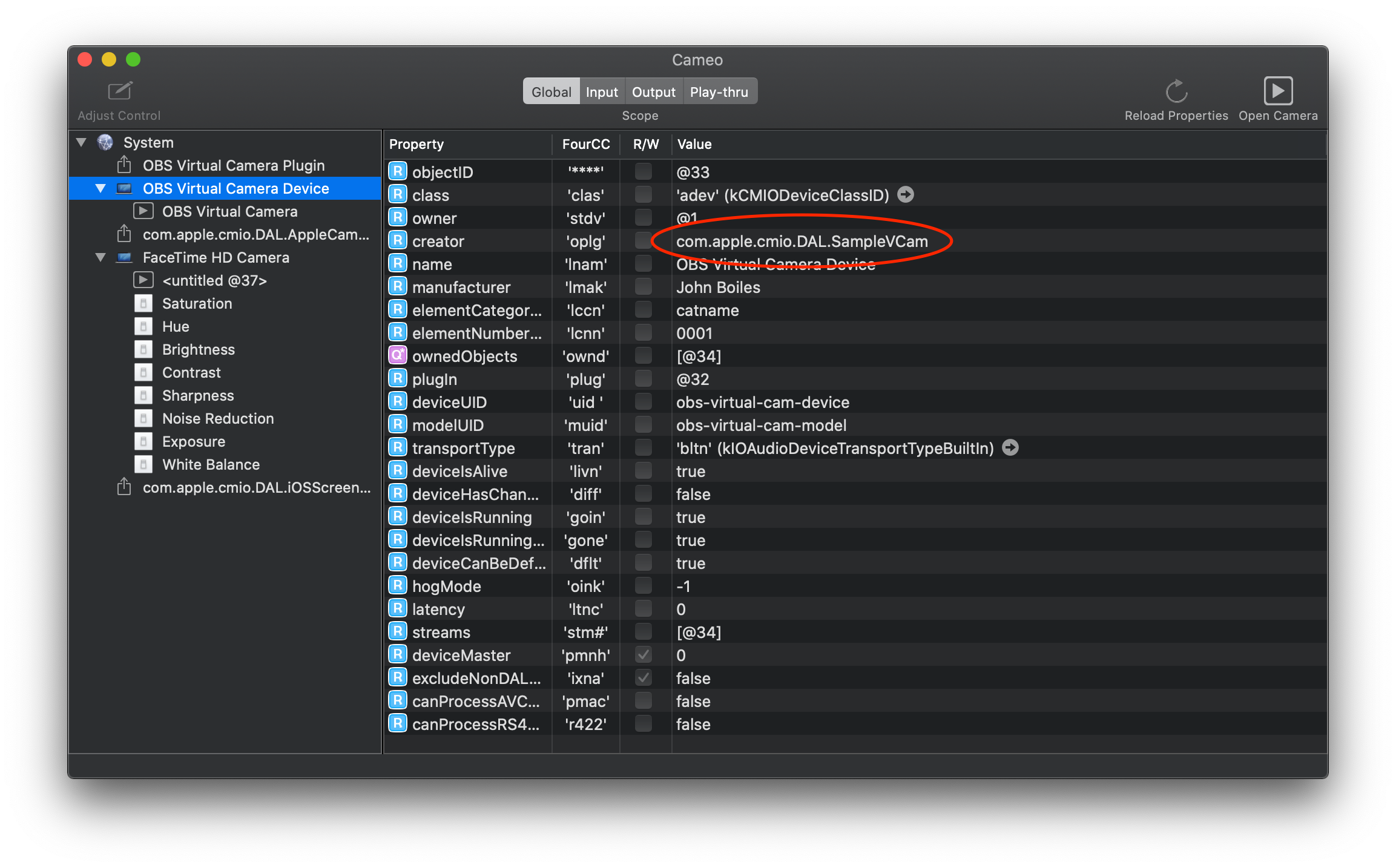Image resolution: width=1396 pixels, height=868 pixels.
Task: Click the Open Camera play icon
Action: pyautogui.click(x=1278, y=91)
